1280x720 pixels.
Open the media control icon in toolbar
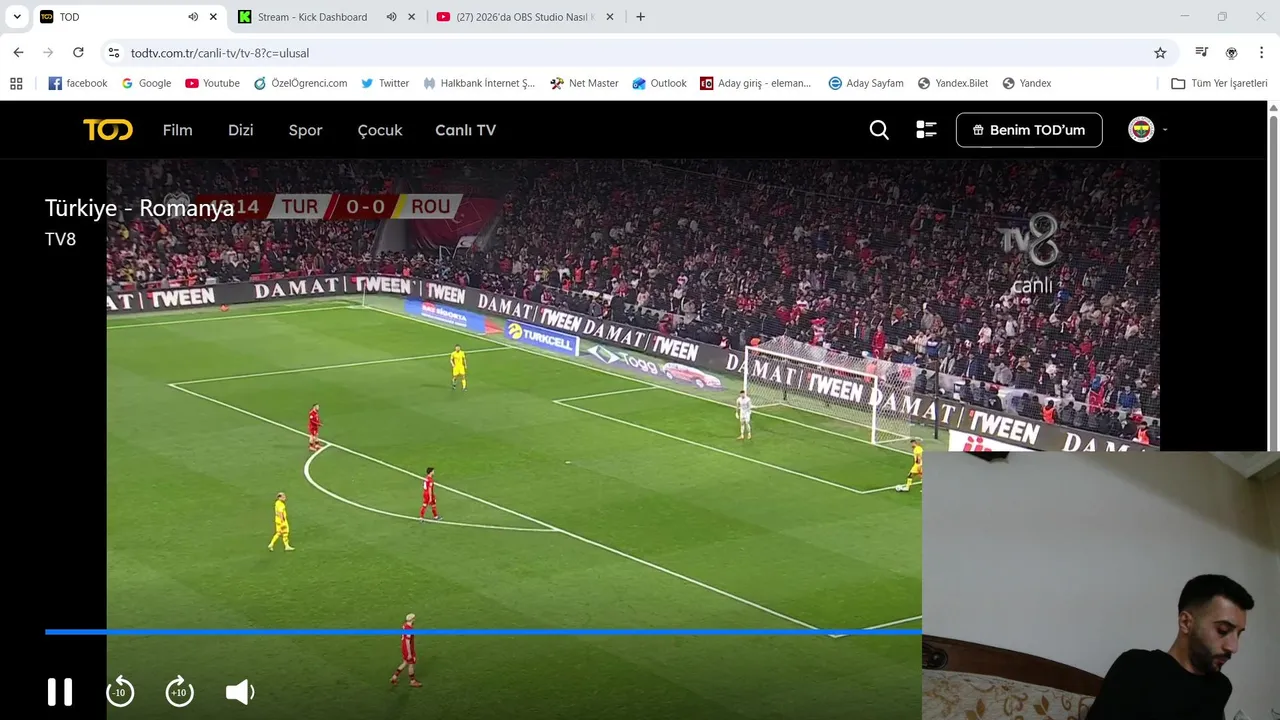[1201, 53]
